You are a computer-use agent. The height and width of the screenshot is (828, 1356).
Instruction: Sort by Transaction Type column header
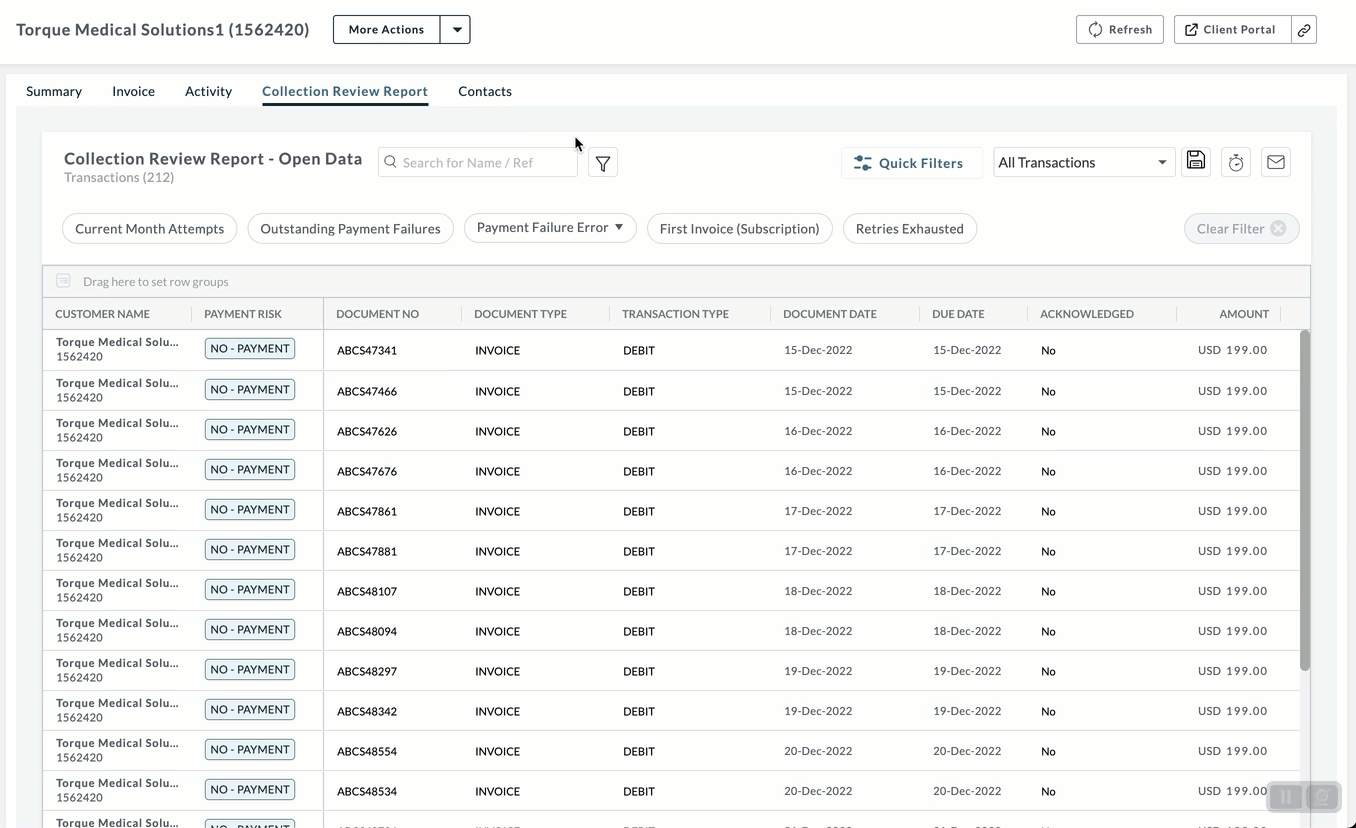(675, 314)
